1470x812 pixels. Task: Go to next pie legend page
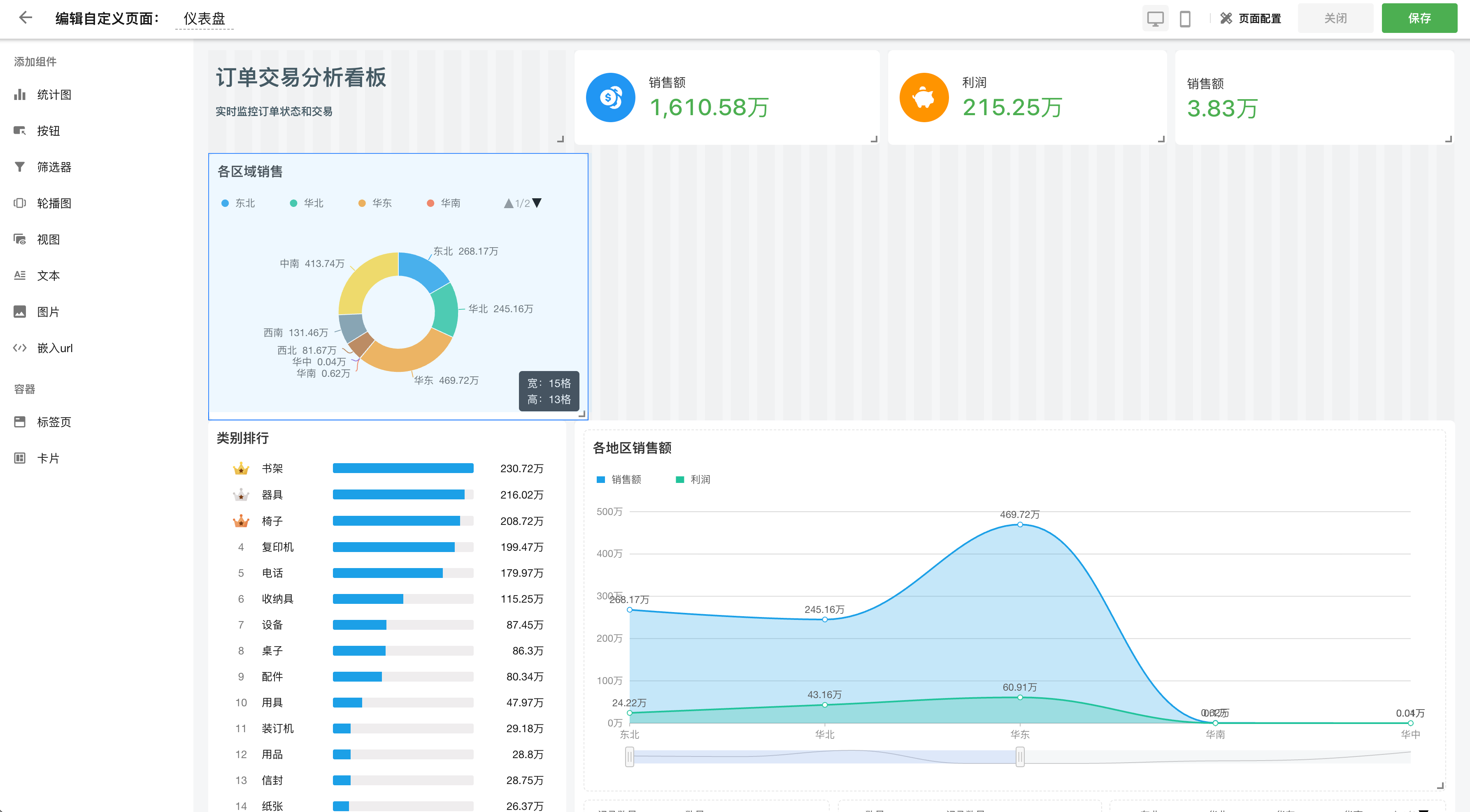[537, 203]
